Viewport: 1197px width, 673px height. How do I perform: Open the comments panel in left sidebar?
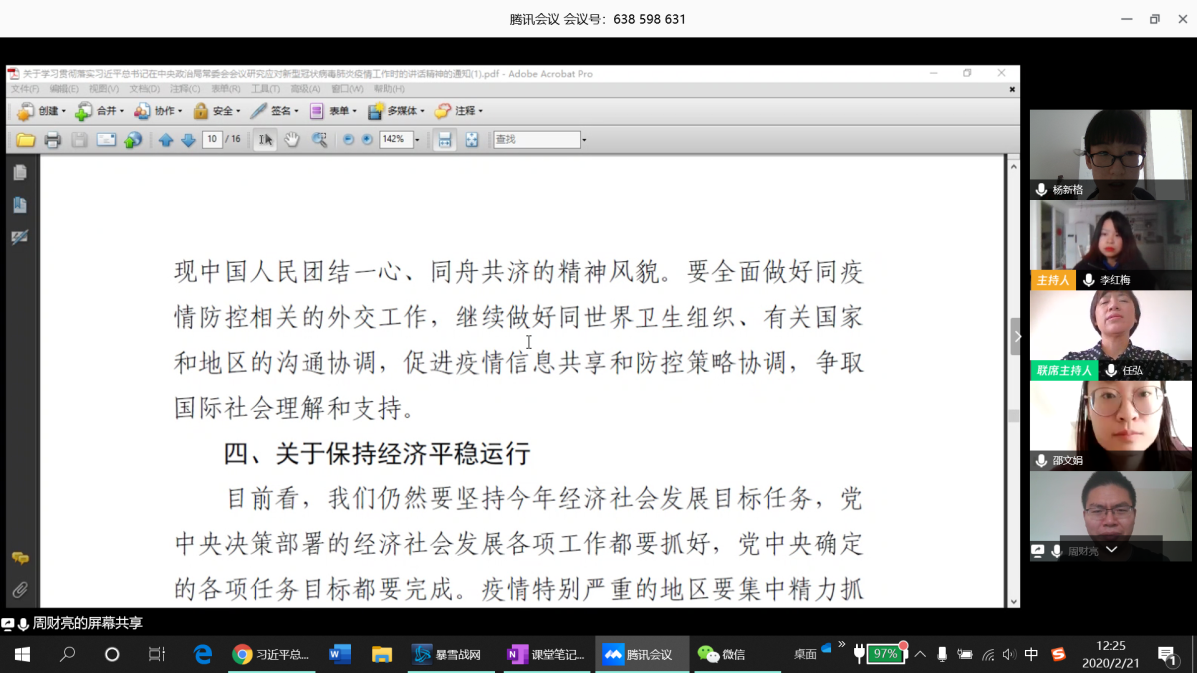pyautogui.click(x=20, y=558)
